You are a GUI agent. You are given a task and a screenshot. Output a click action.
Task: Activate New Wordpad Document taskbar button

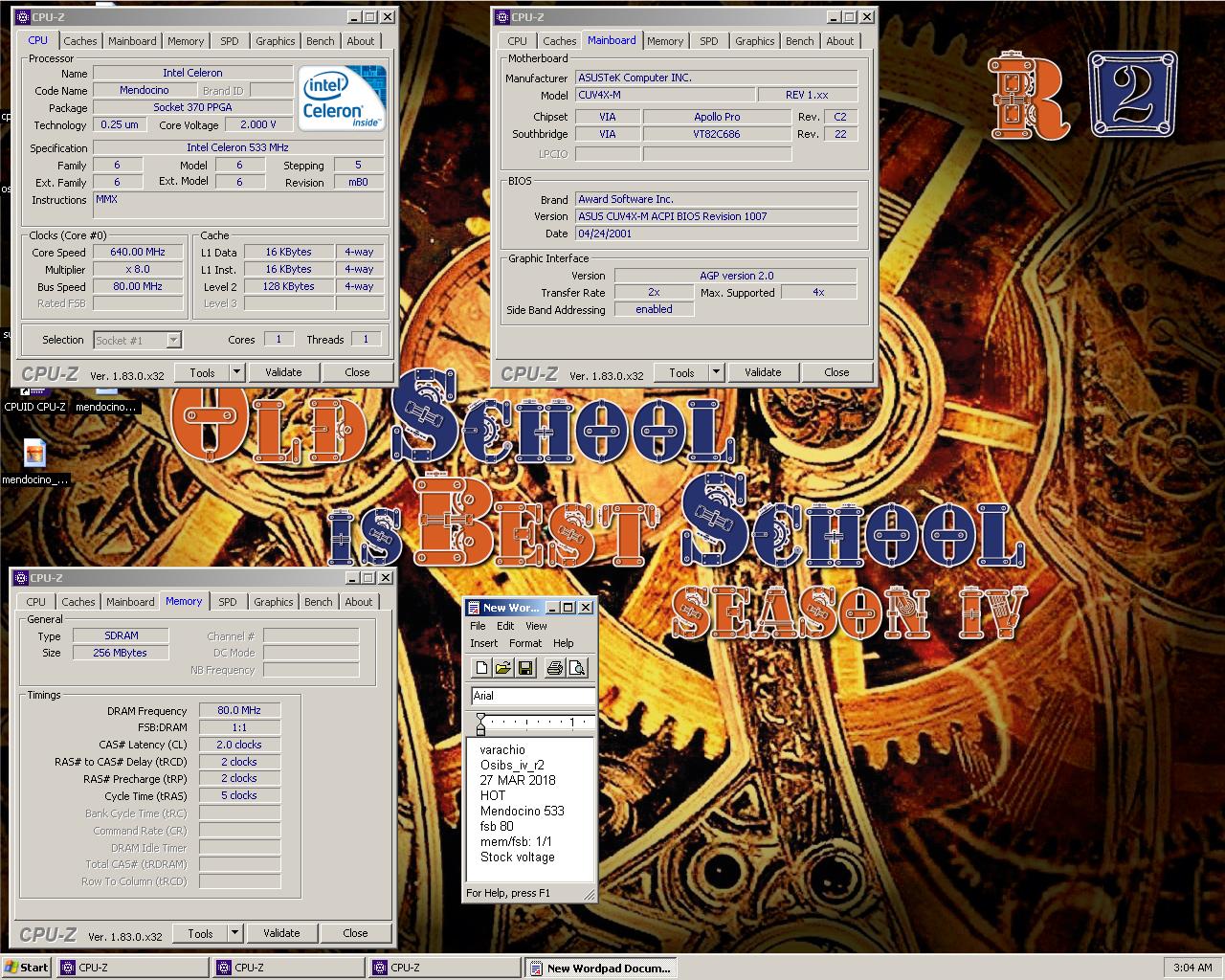tap(602, 968)
